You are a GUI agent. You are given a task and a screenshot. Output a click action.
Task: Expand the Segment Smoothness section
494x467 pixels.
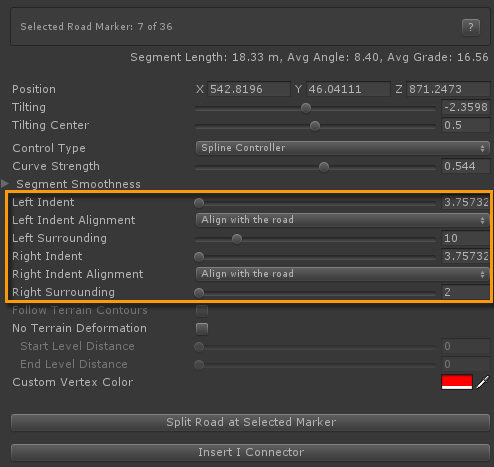point(5,183)
